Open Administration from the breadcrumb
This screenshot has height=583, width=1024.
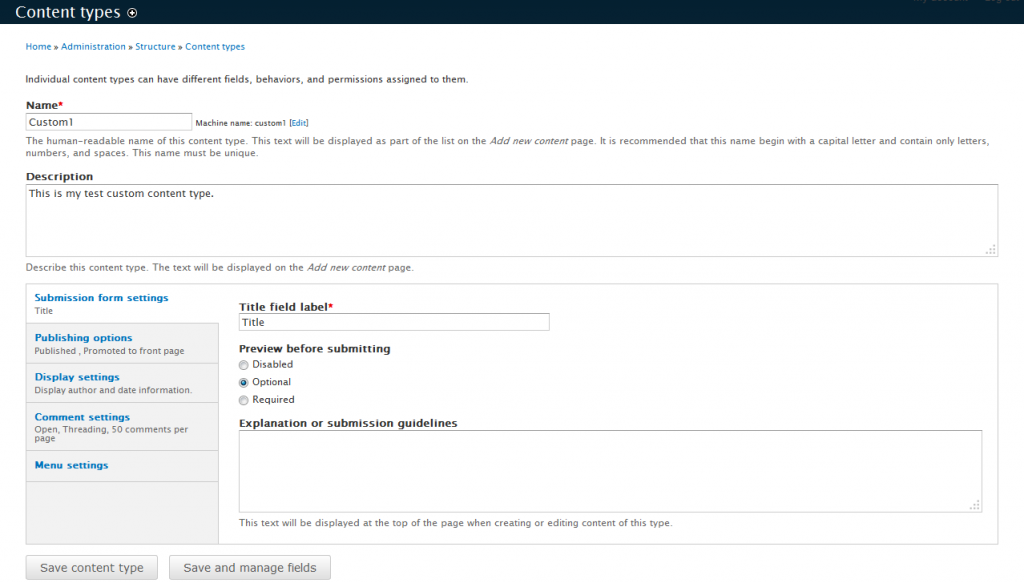coord(93,46)
